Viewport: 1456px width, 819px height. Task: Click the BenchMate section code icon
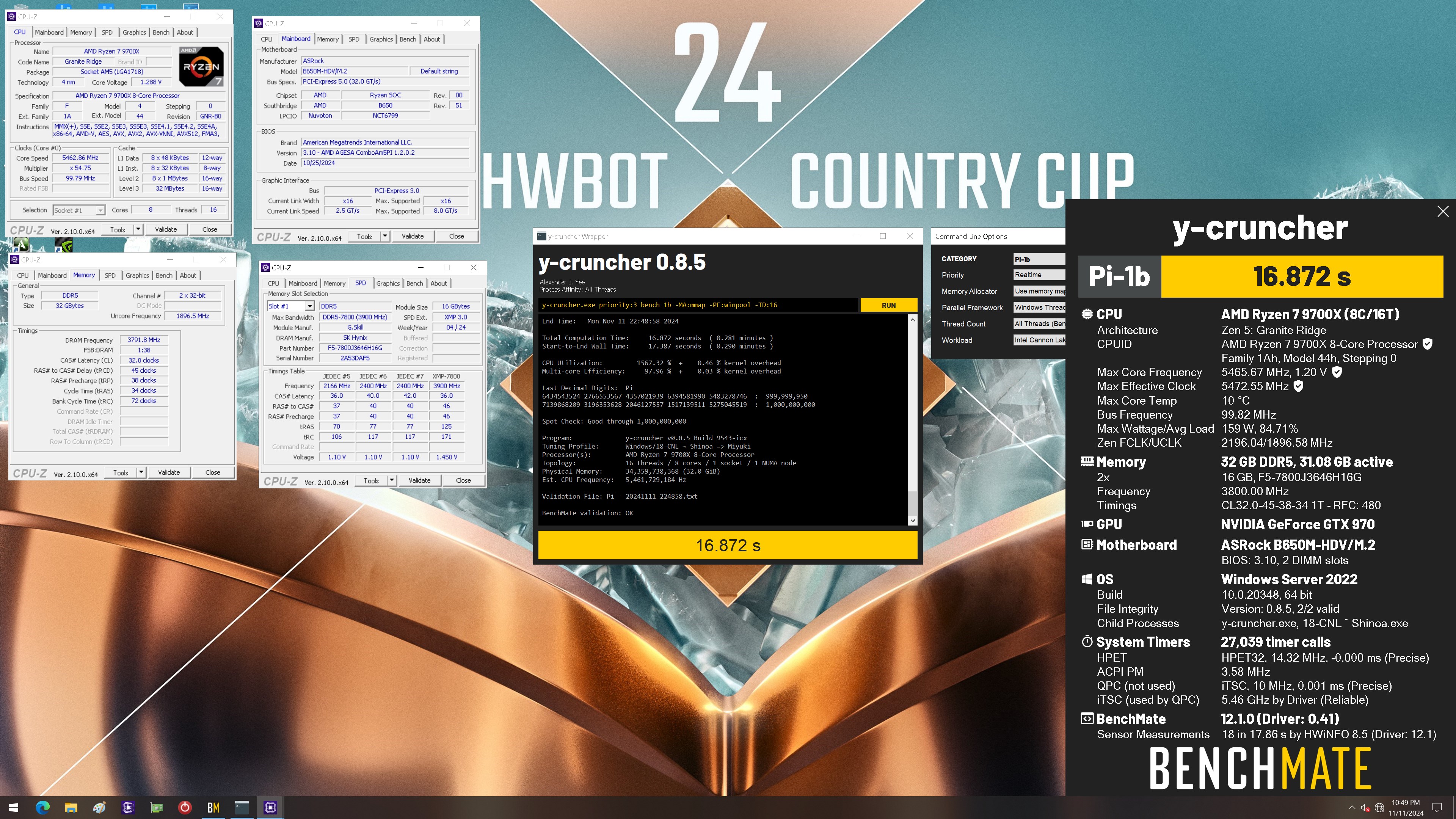(1087, 719)
